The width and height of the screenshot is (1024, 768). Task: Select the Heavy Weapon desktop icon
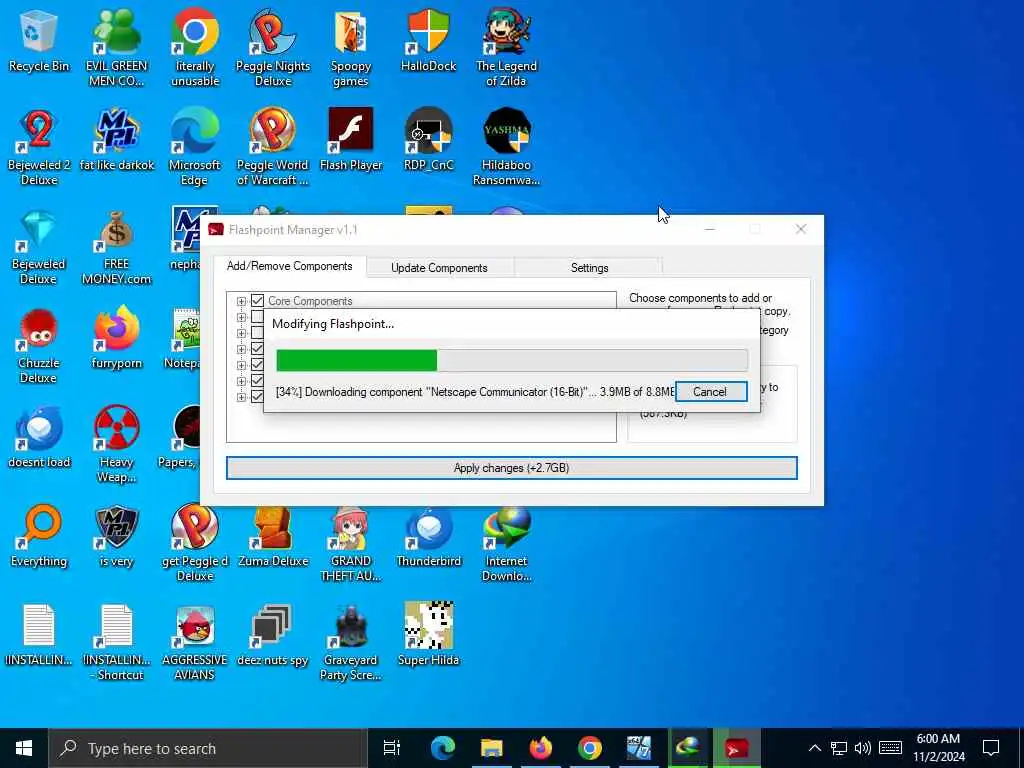pyautogui.click(x=116, y=444)
